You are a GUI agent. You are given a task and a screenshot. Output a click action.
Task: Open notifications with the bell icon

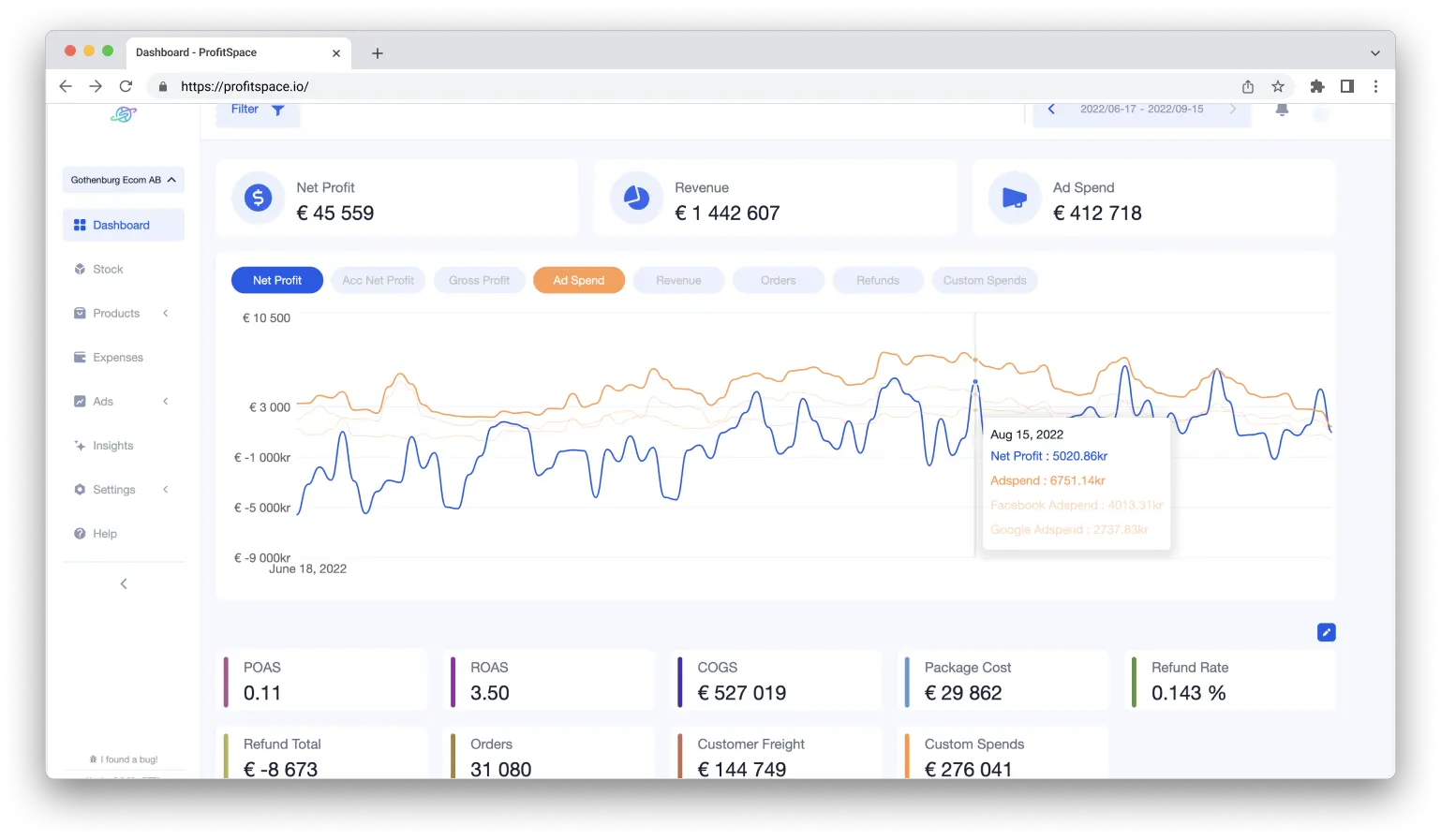coord(1281,109)
